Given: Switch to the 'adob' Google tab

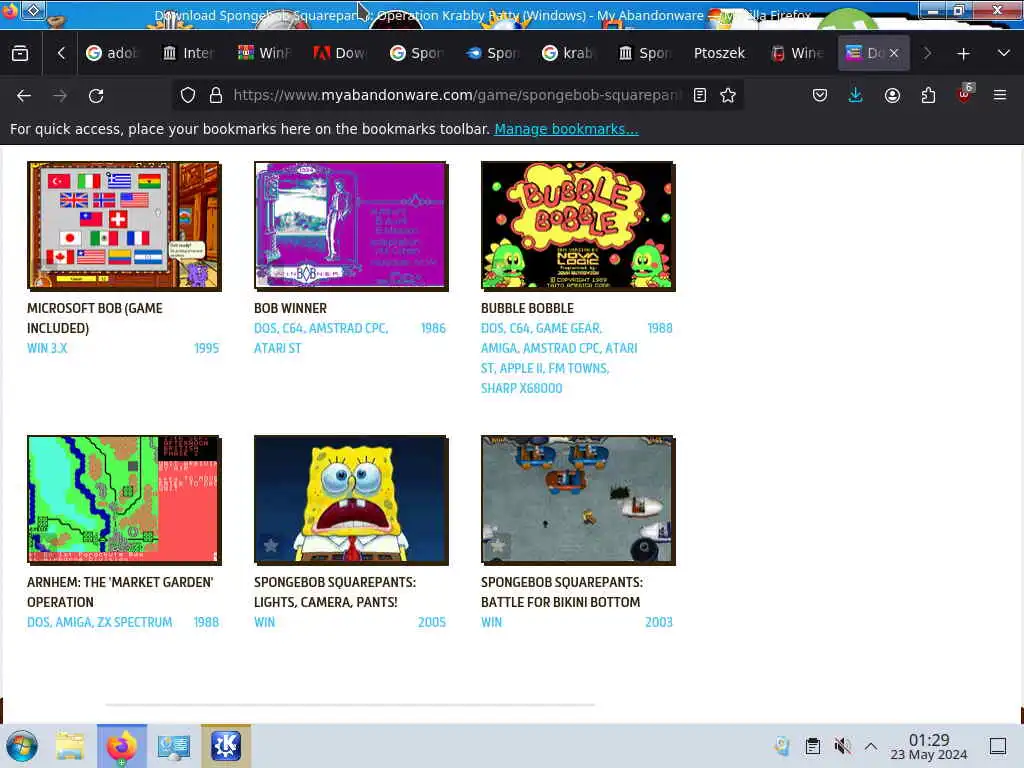Looking at the screenshot, I should pos(113,54).
